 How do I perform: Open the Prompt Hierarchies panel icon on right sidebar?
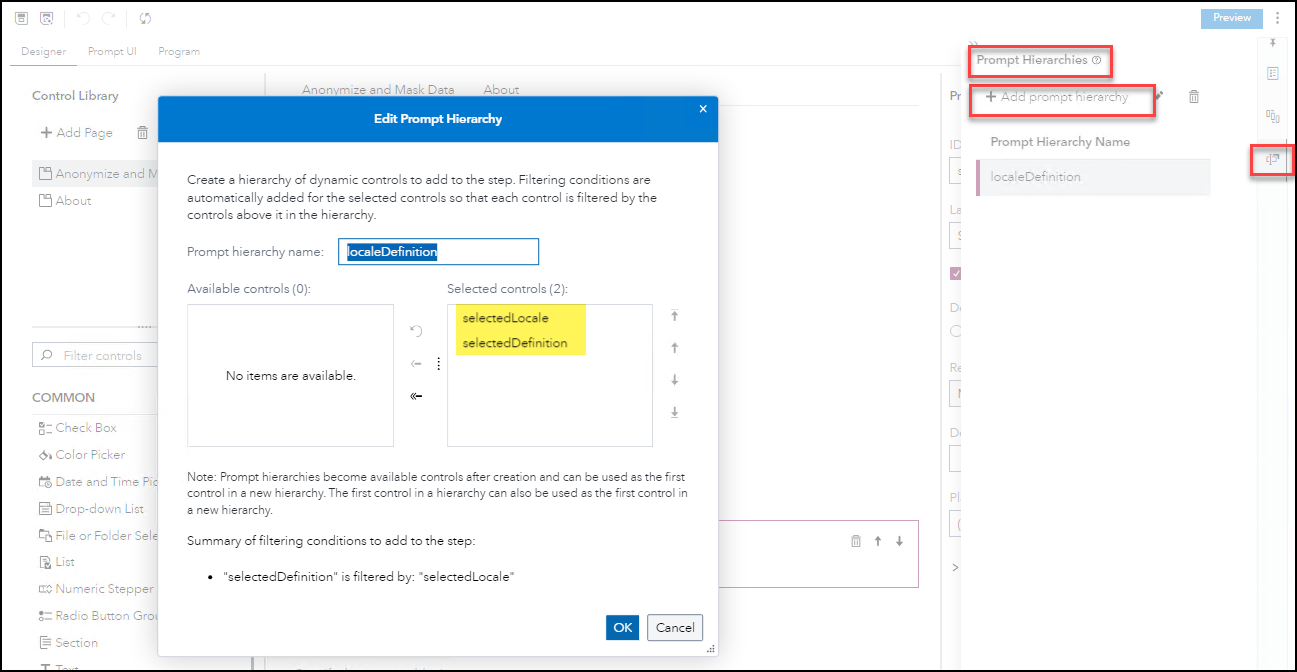tap(1272, 158)
